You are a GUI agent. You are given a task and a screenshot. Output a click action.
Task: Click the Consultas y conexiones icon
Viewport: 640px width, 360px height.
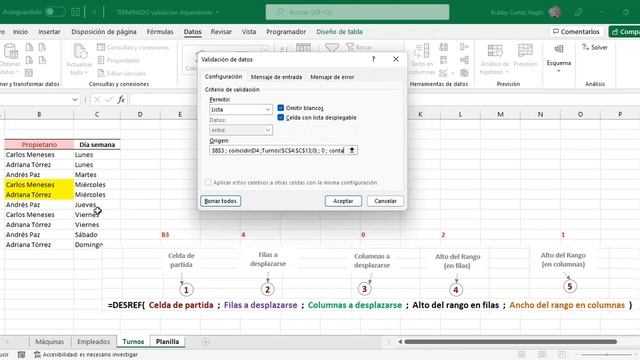[x=101, y=47]
